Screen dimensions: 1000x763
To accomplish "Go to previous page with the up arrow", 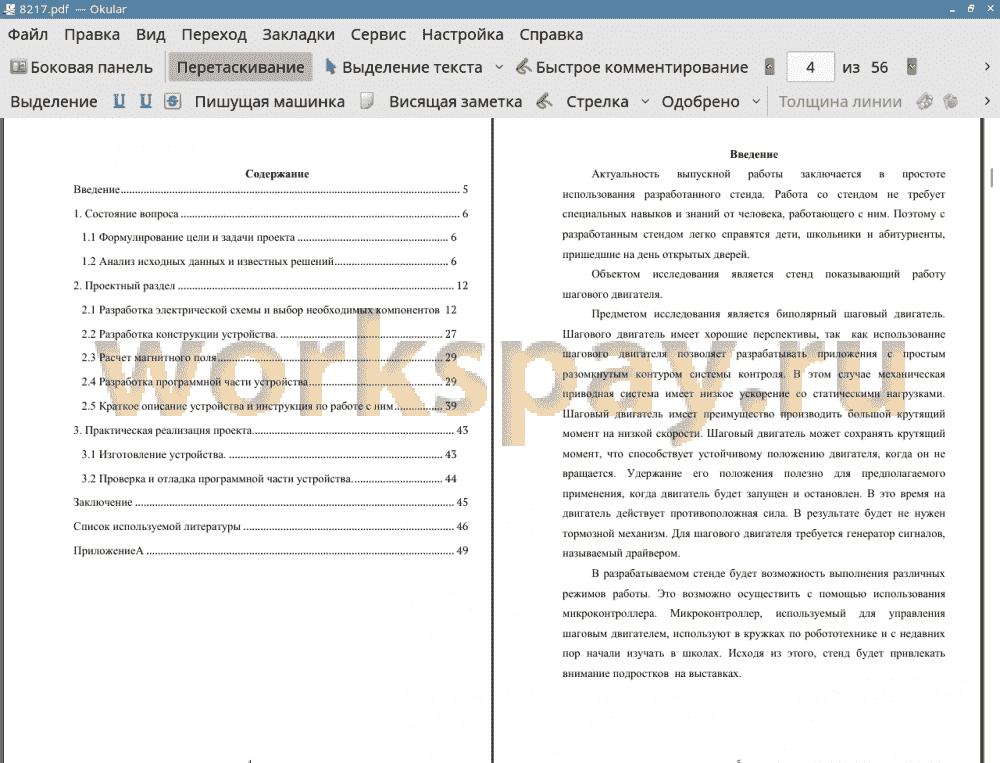I will click(x=770, y=67).
